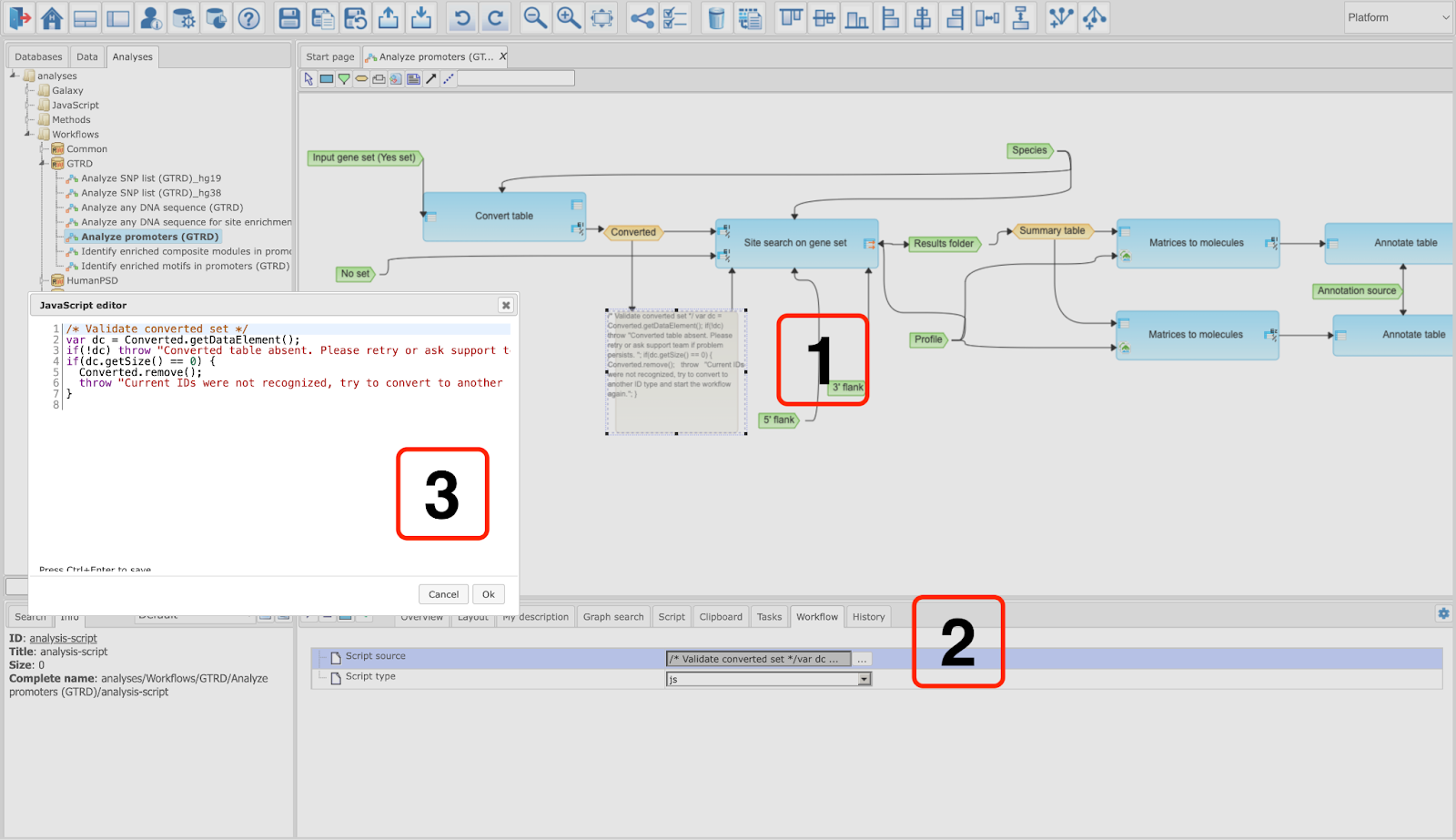Open the help question mark icon
The image size is (1456, 840).
click(x=249, y=17)
